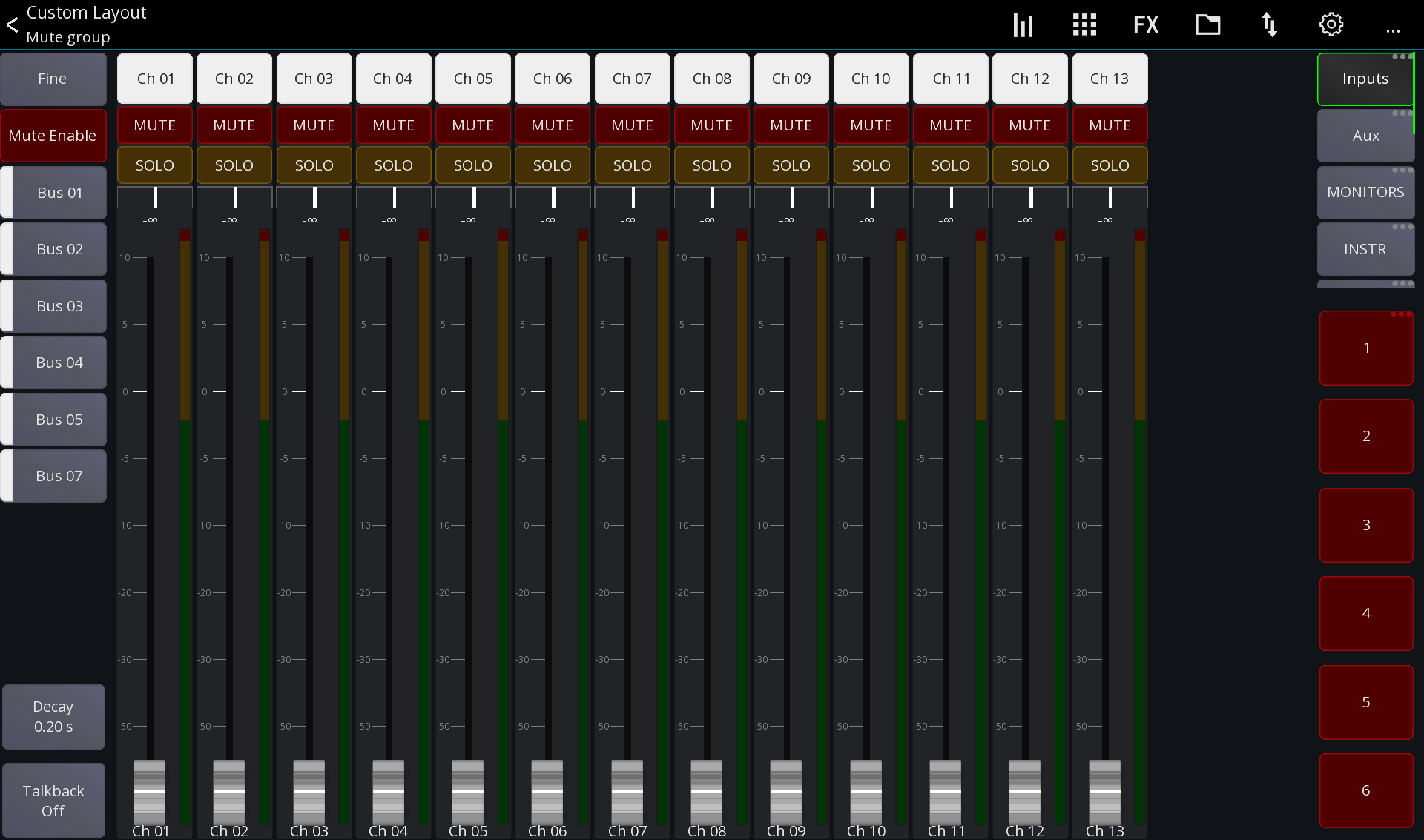1424x840 pixels.
Task: Toggle Mute Enable button
Action: [53, 136]
